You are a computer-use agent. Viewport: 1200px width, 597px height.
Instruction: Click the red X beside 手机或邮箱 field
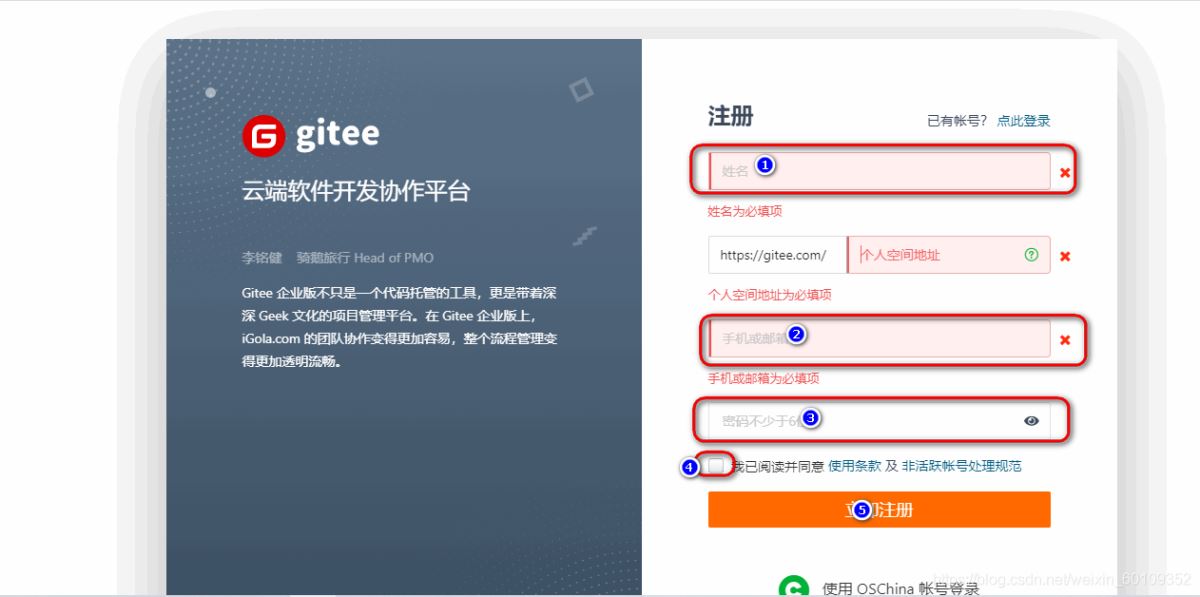click(1065, 340)
